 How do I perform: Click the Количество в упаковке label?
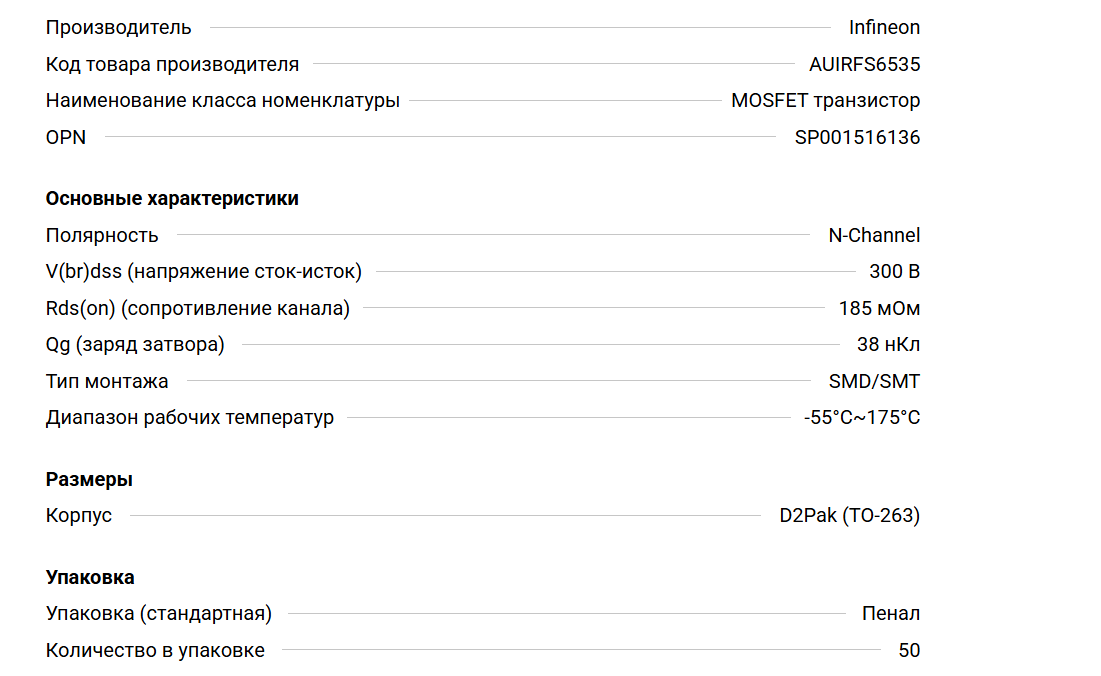[155, 651]
